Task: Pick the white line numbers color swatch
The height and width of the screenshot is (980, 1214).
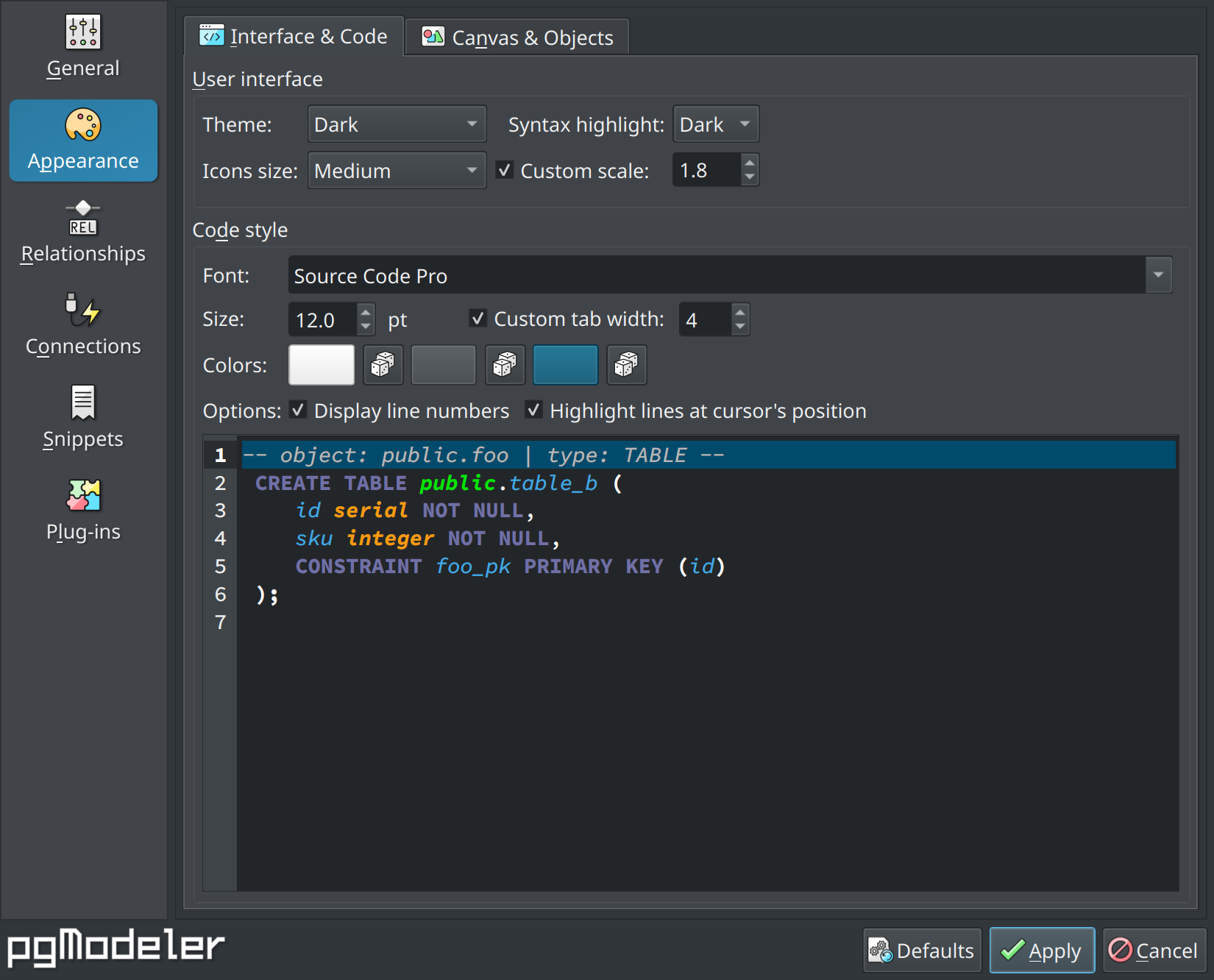Action: point(322,364)
